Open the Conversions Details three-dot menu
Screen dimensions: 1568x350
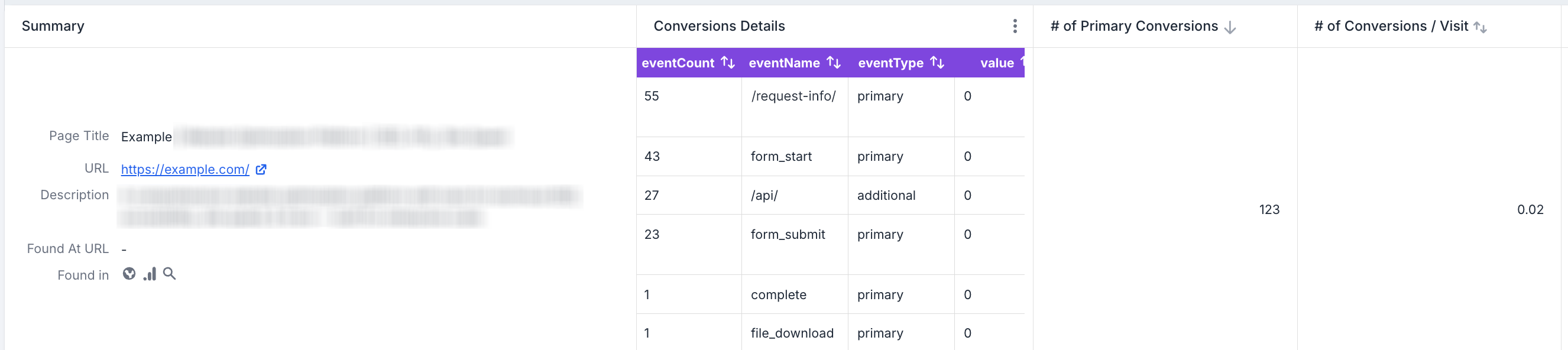(x=1014, y=26)
